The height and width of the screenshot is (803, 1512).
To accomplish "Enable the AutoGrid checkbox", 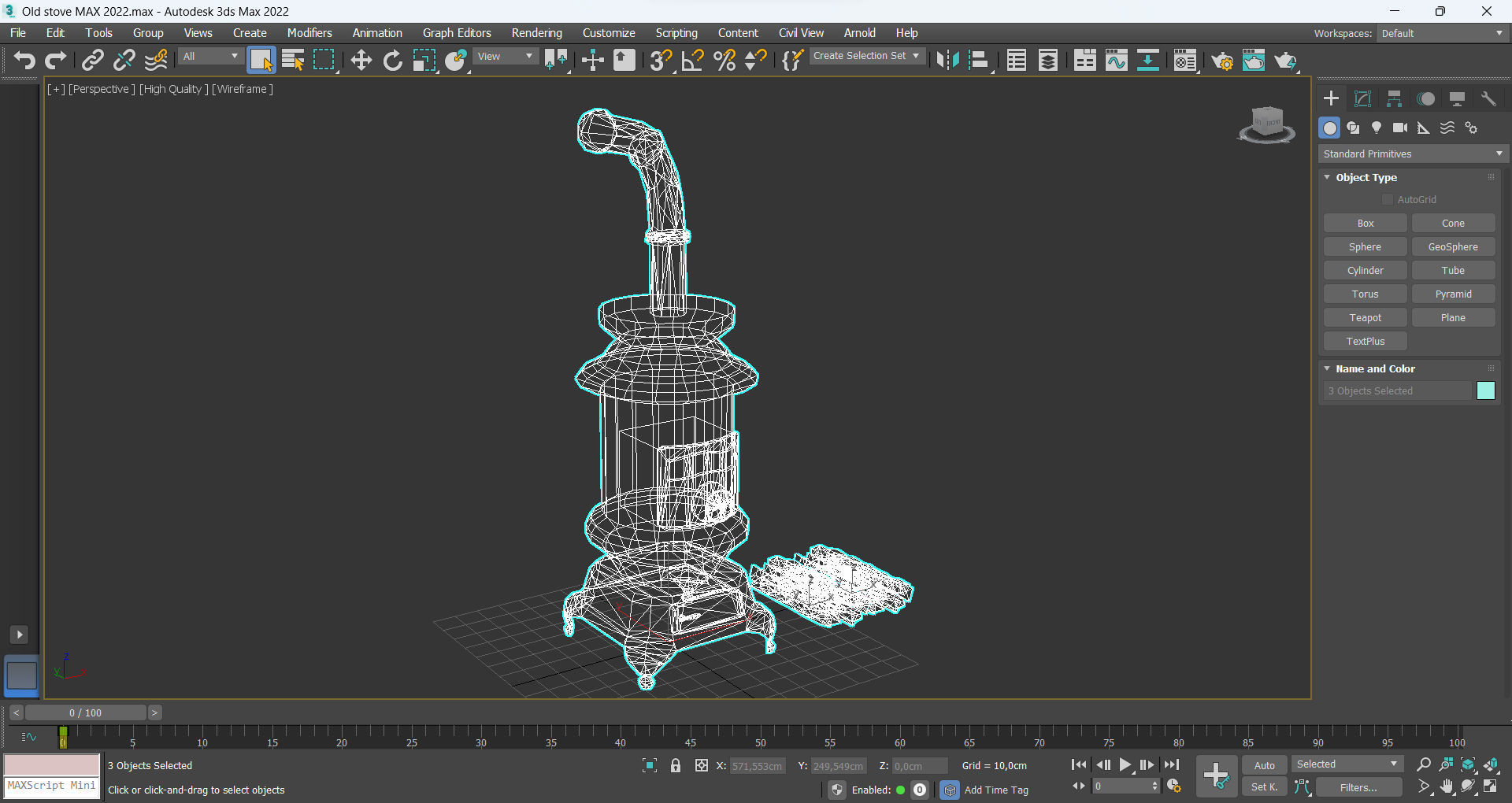I will coord(1388,200).
